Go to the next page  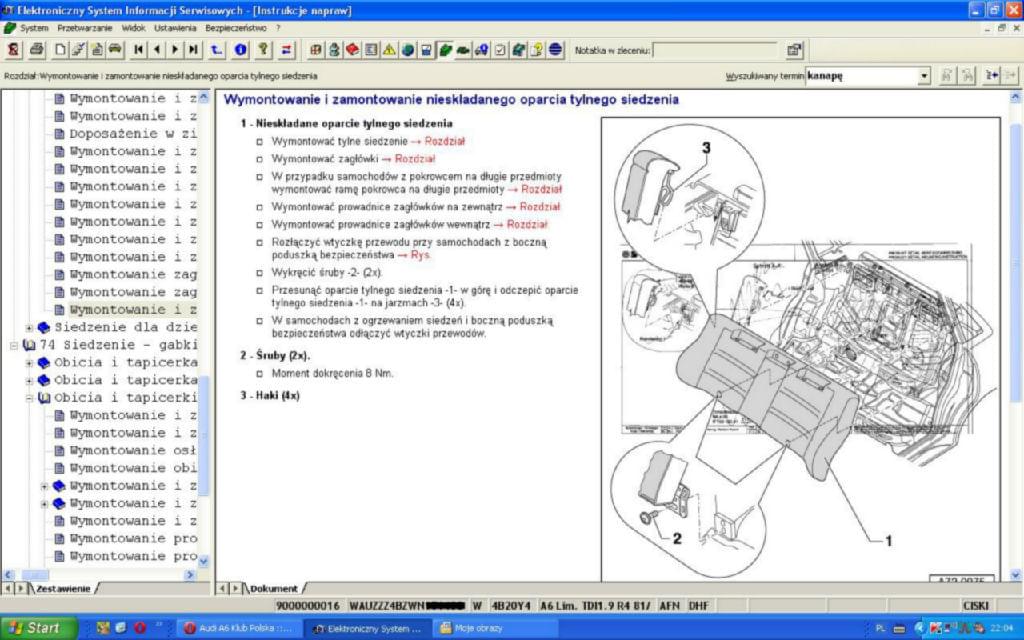click(x=175, y=50)
